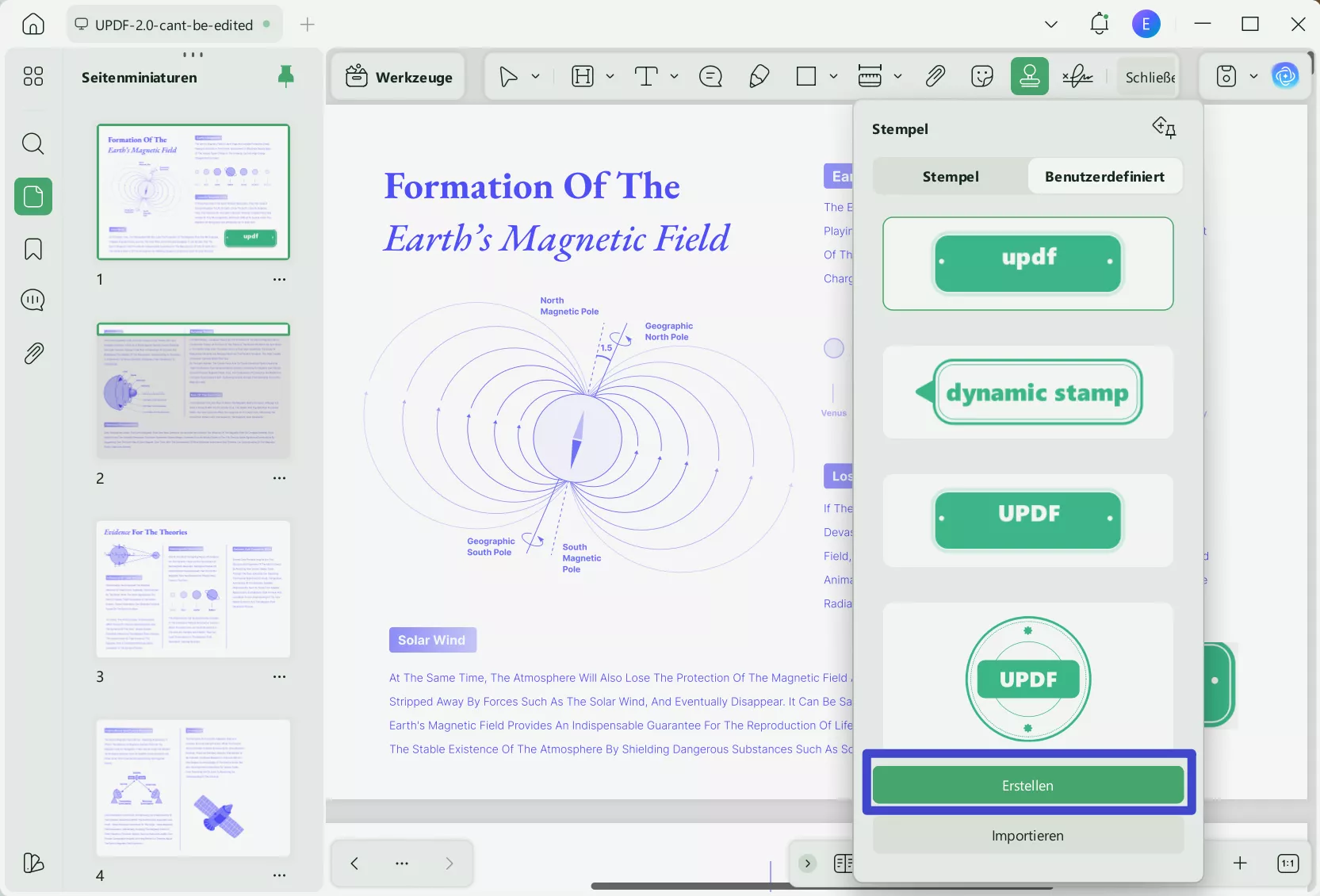Click the 'Solar Wind' heading in document
Screen dimensions: 1320x896
(x=432, y=640)
